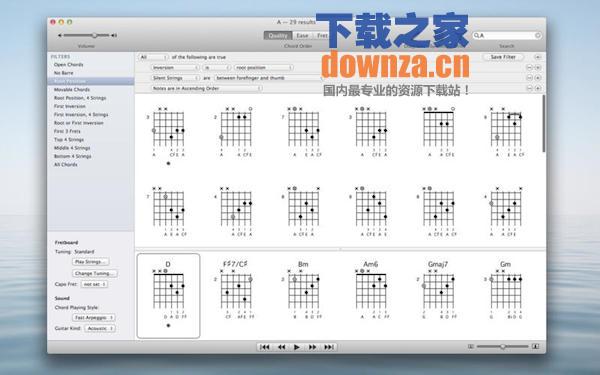Click the rewind playback button
Screen dimensions: 600x375
tap(281, 347)
